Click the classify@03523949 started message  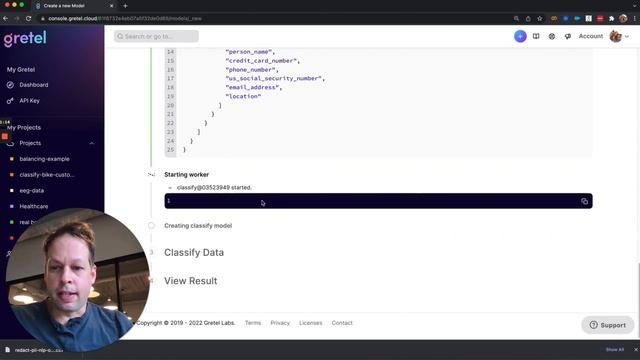tap(214, 187)
